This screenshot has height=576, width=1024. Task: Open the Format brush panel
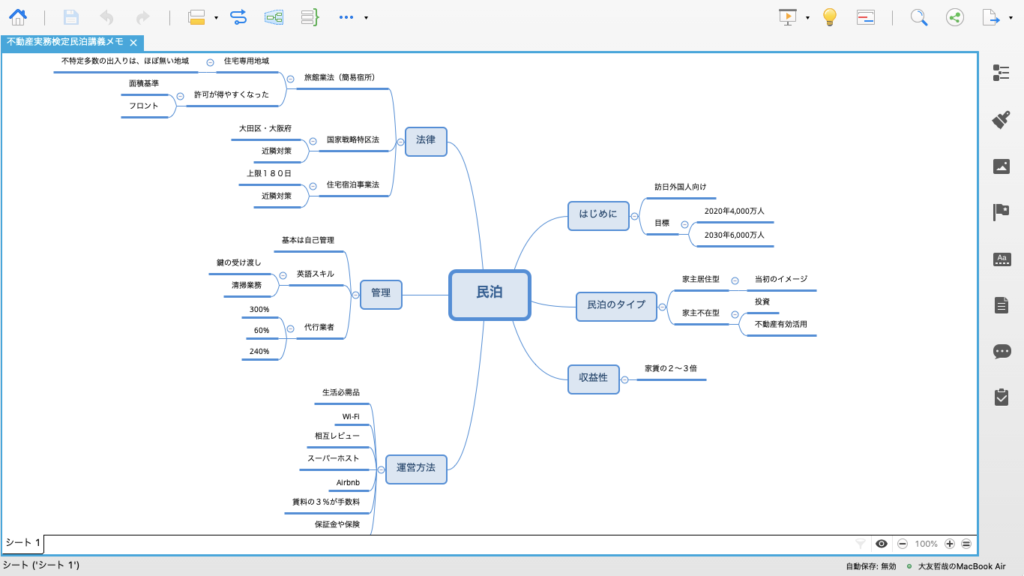(x=1001, y=120)
